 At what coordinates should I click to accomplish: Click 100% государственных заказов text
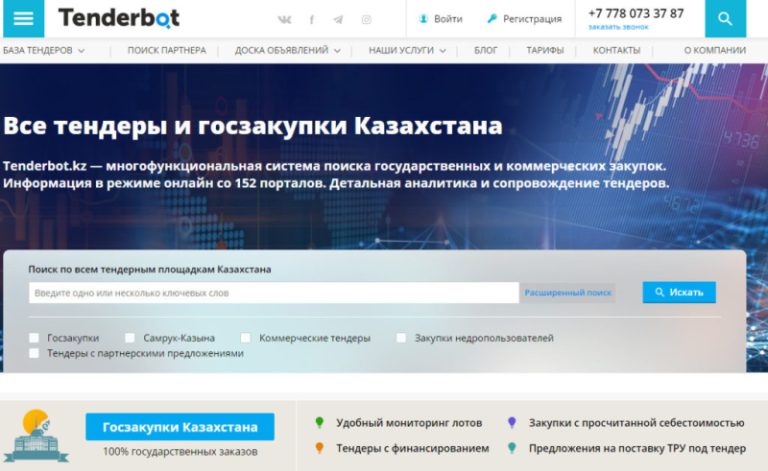pyautogui.click(x=180, y=451)
